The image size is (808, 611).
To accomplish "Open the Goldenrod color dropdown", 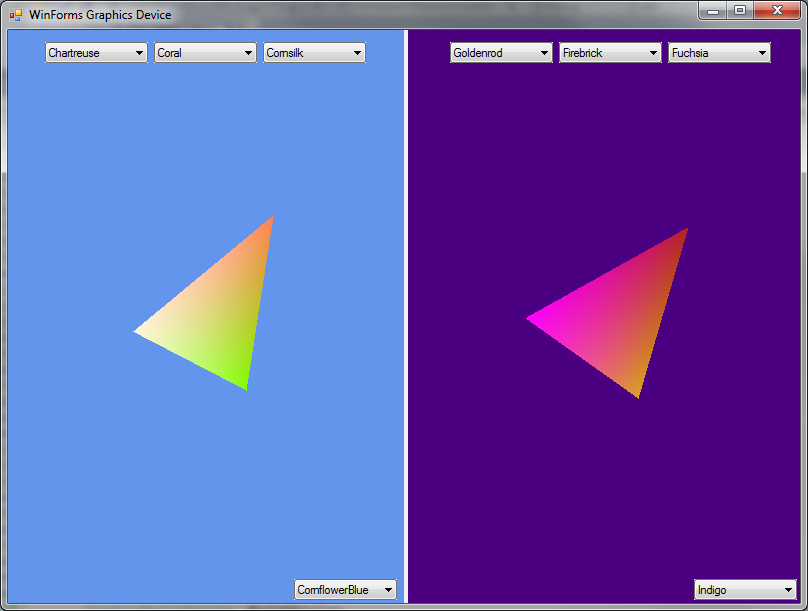I will 501,53.
